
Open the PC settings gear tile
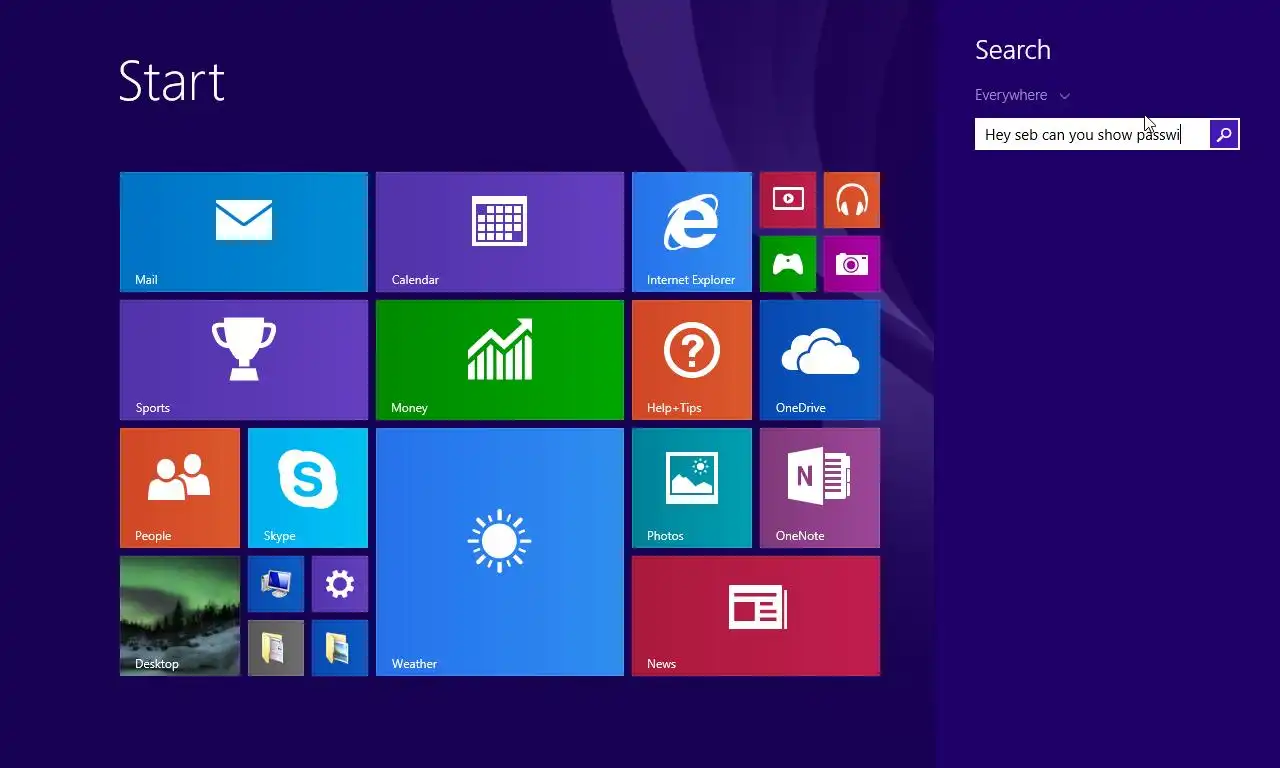(x=340, y=584)
